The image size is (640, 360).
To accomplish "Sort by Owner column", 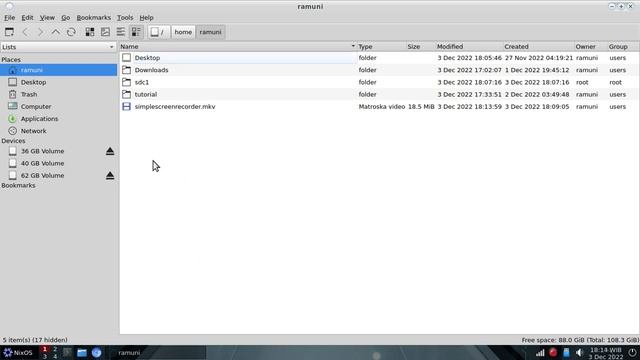I will point(590,47).
